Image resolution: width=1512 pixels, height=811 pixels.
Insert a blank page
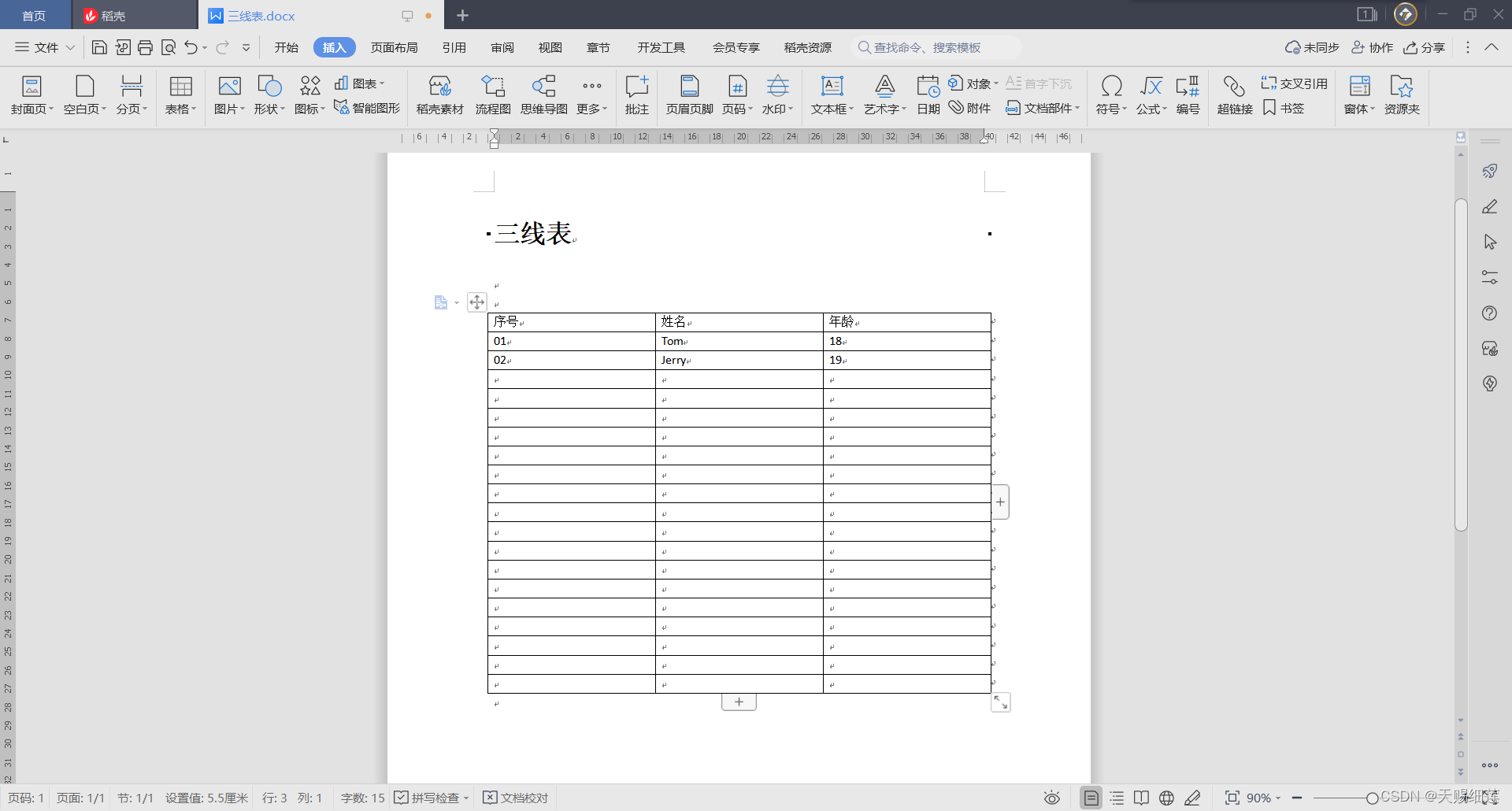click(x=84, y=95)
